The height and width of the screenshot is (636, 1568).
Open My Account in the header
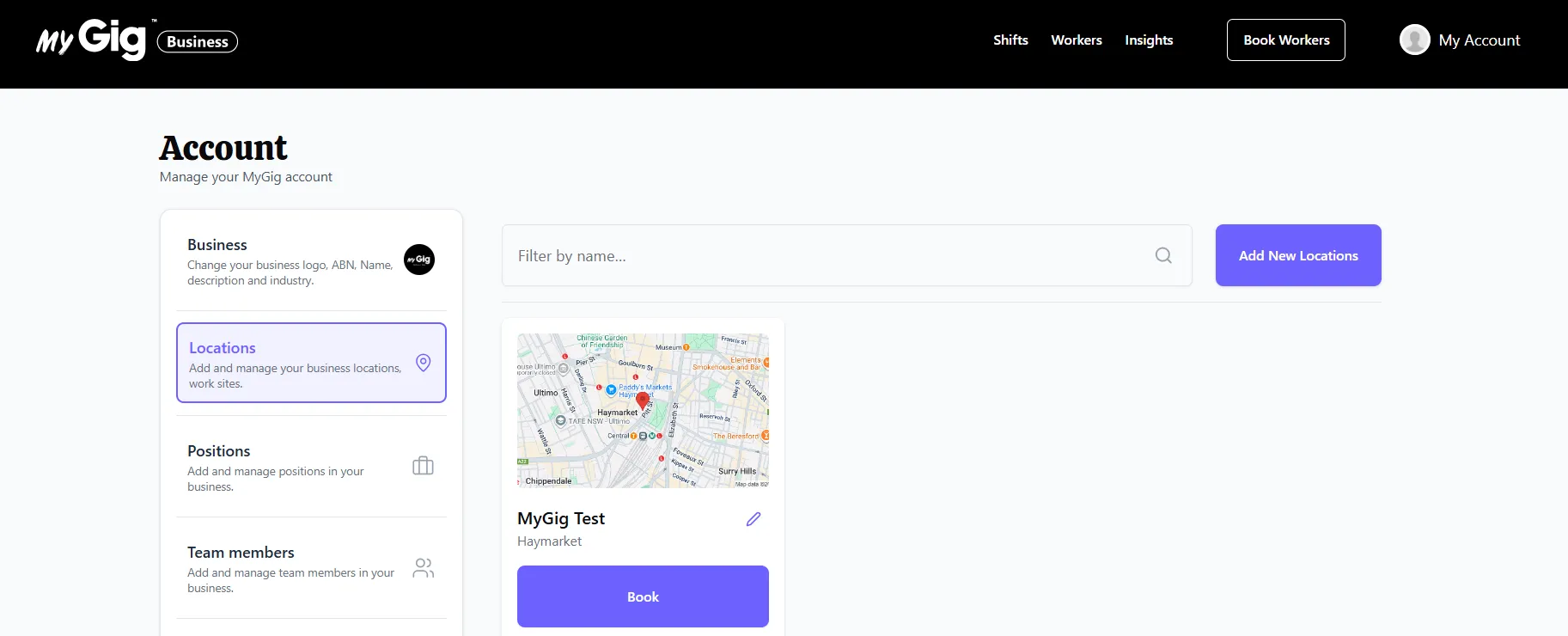tap(1480, 40)
